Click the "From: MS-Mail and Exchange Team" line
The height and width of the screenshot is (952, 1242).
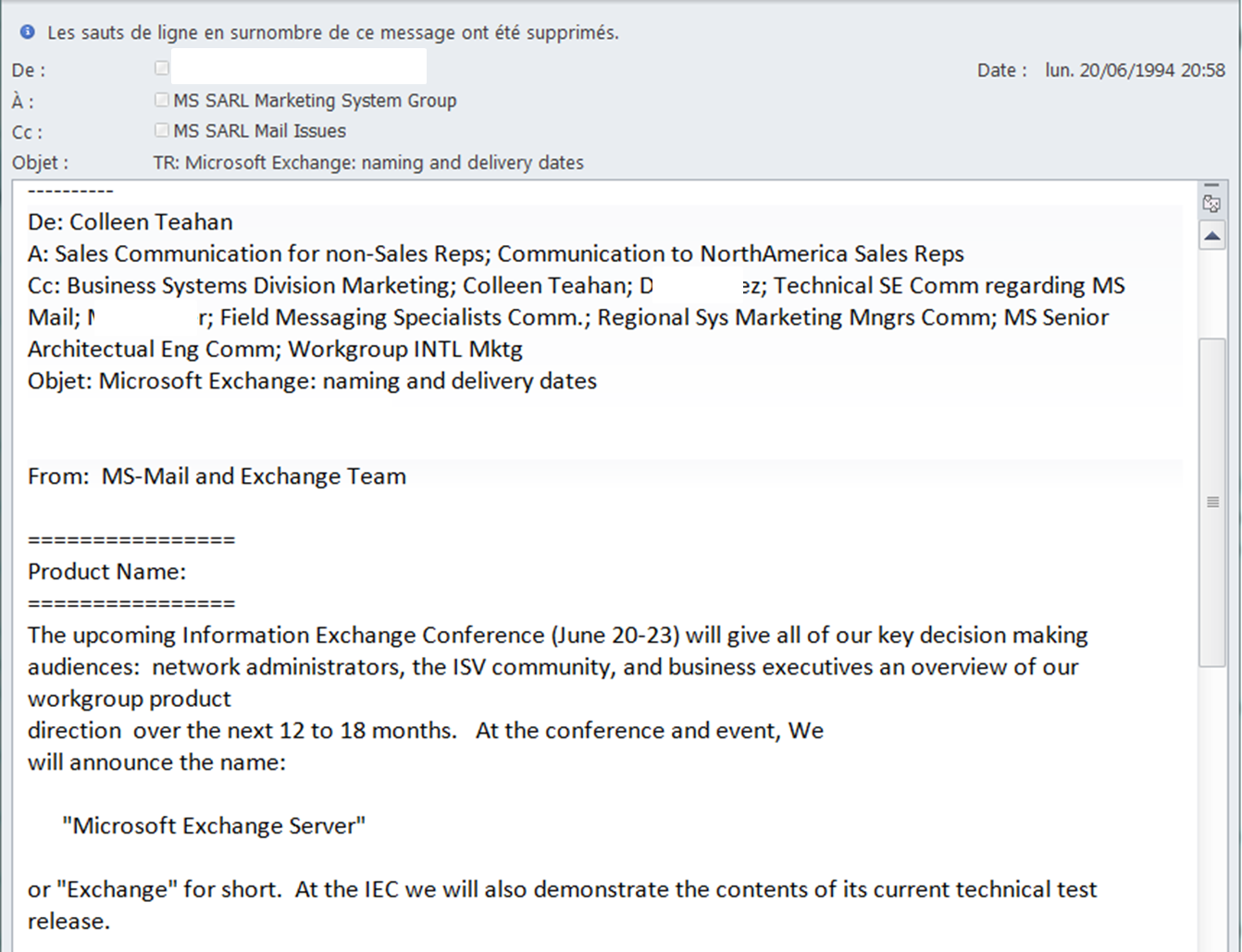click(217, 476)
